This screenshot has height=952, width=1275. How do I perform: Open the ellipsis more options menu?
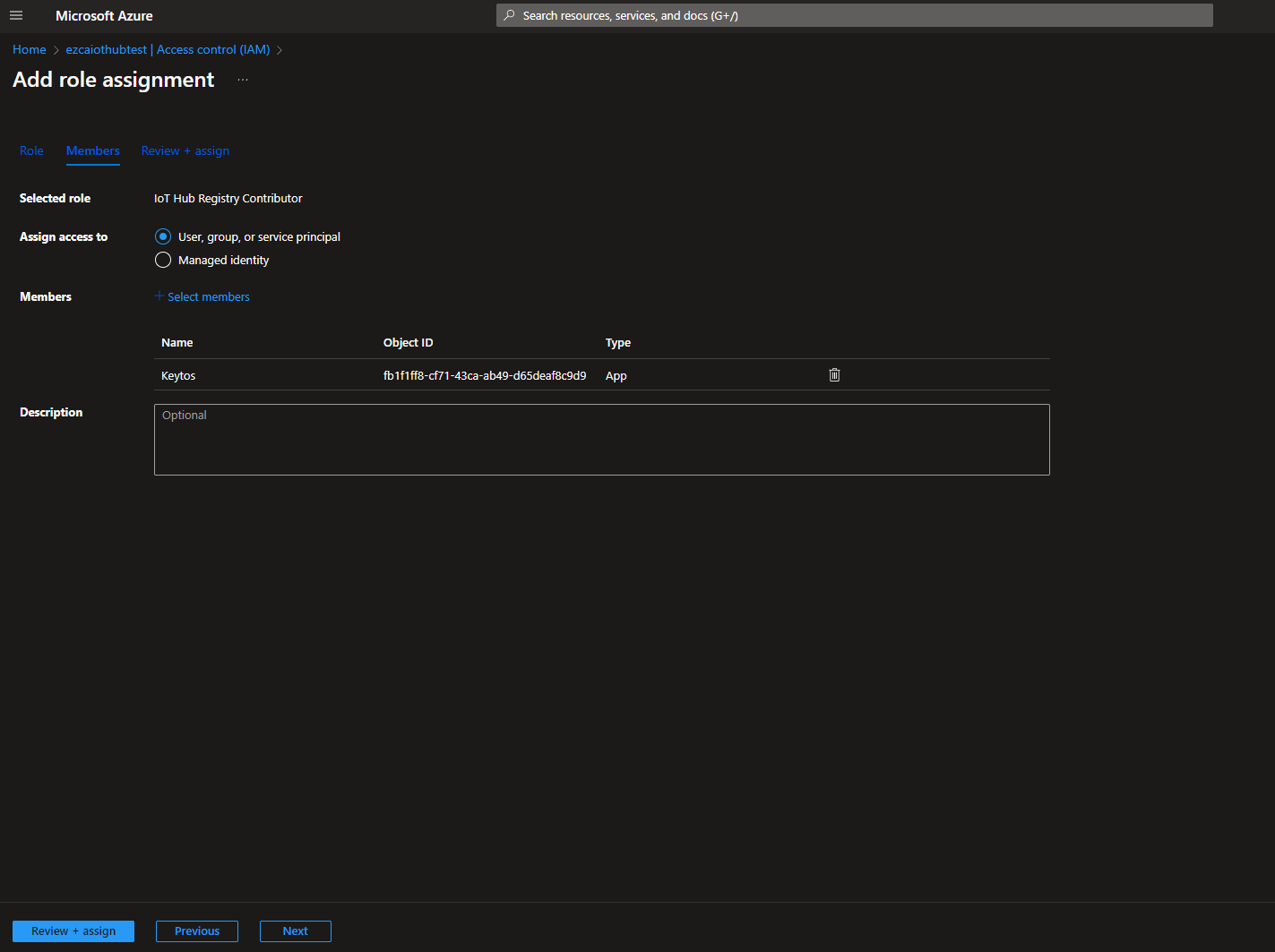coord(243,80)
